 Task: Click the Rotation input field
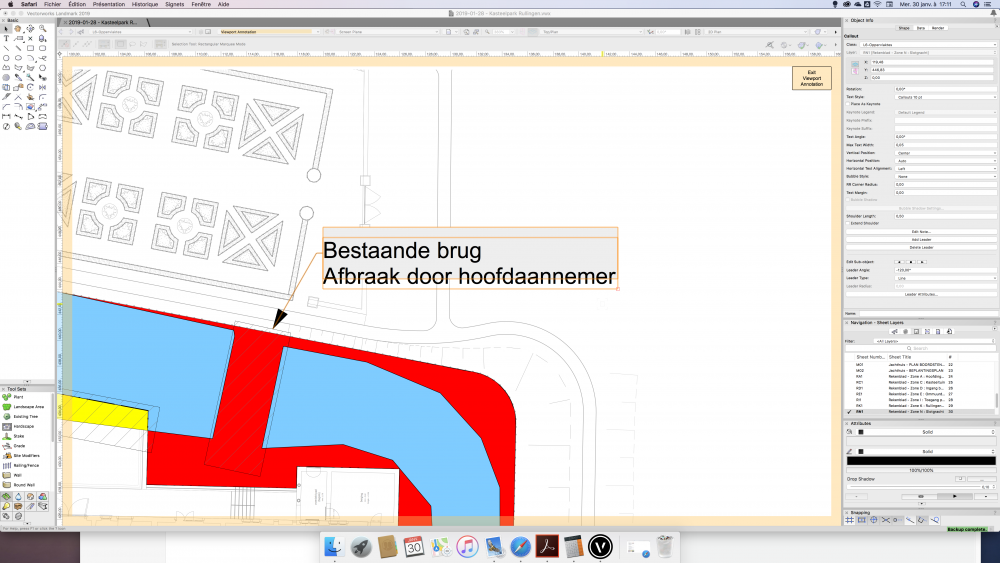[945, 89]
